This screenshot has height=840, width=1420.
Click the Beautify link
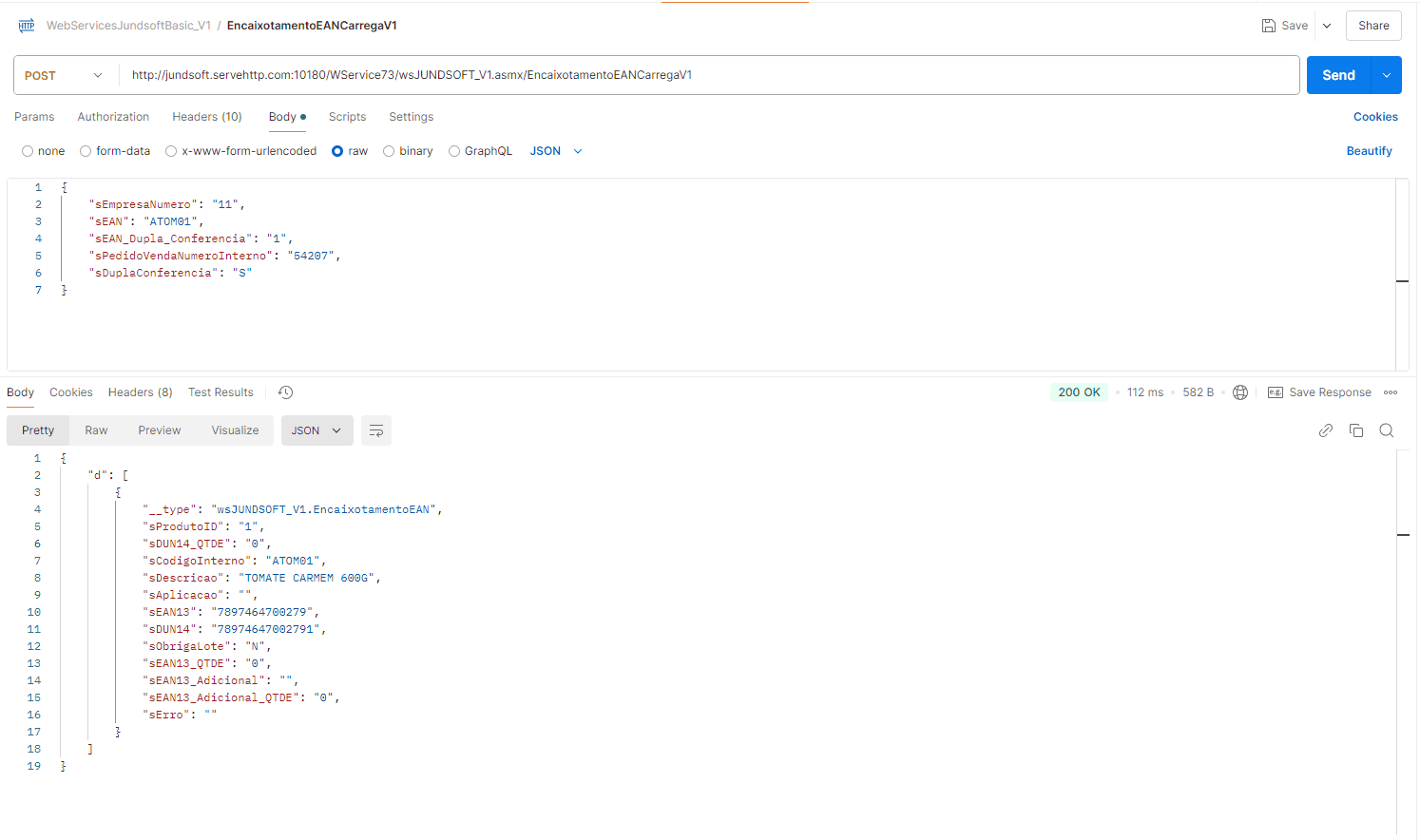1369,151
